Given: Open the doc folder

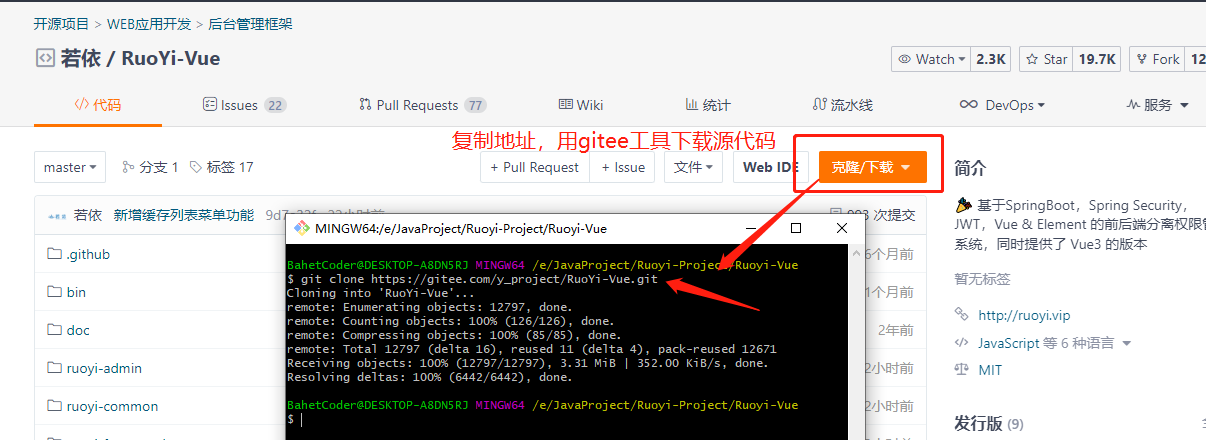Looking at the screenshot, I should click(78, 330).
